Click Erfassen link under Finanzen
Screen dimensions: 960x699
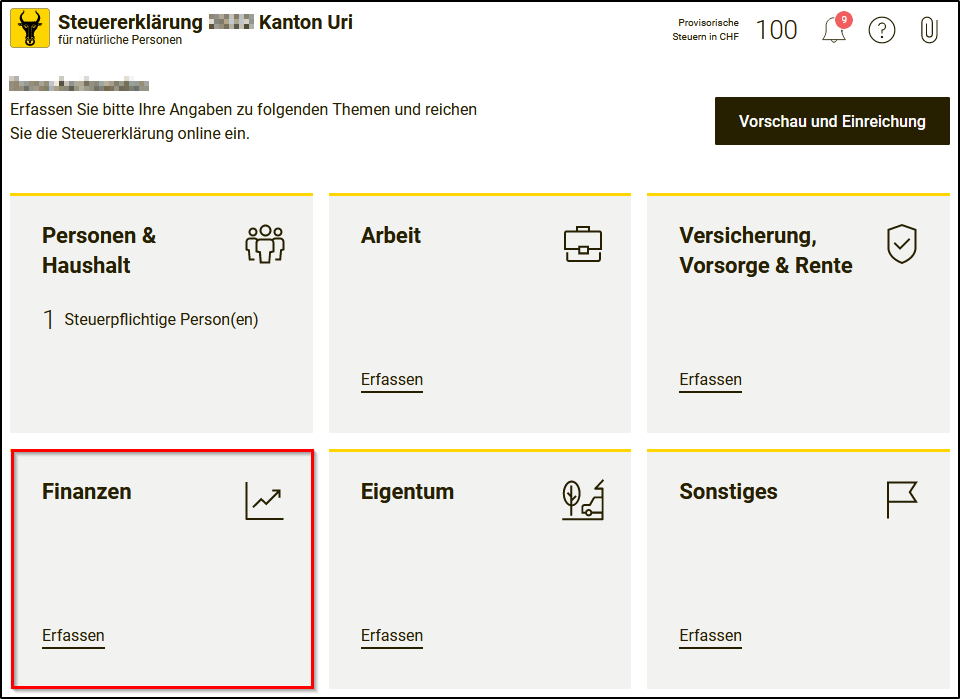pyautogui.click(x=73, y=636)
